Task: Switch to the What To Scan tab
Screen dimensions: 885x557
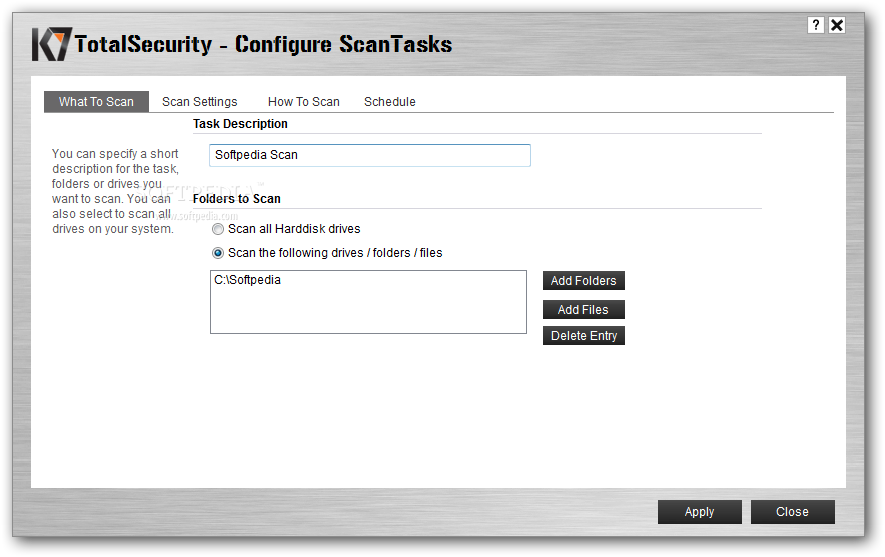Action: click(x=97, y=102)
